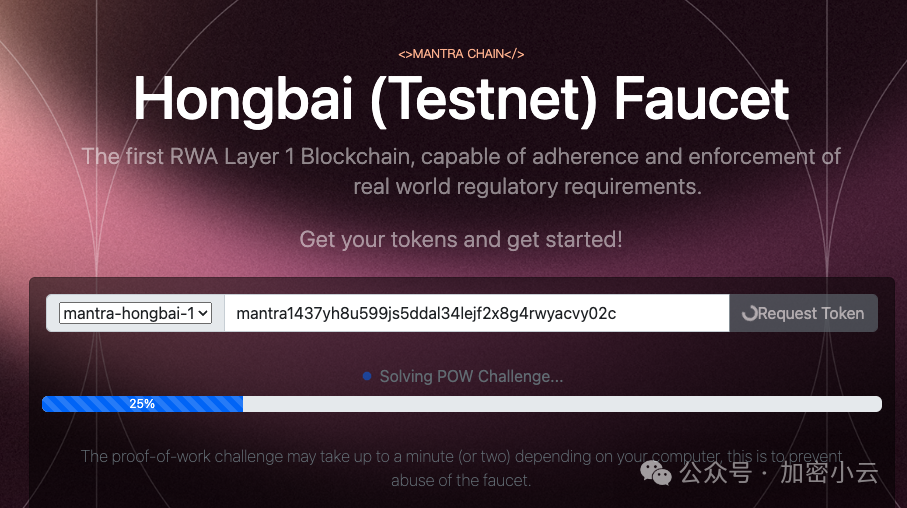Click the Get your tokens and get started text

click(461, 240)
